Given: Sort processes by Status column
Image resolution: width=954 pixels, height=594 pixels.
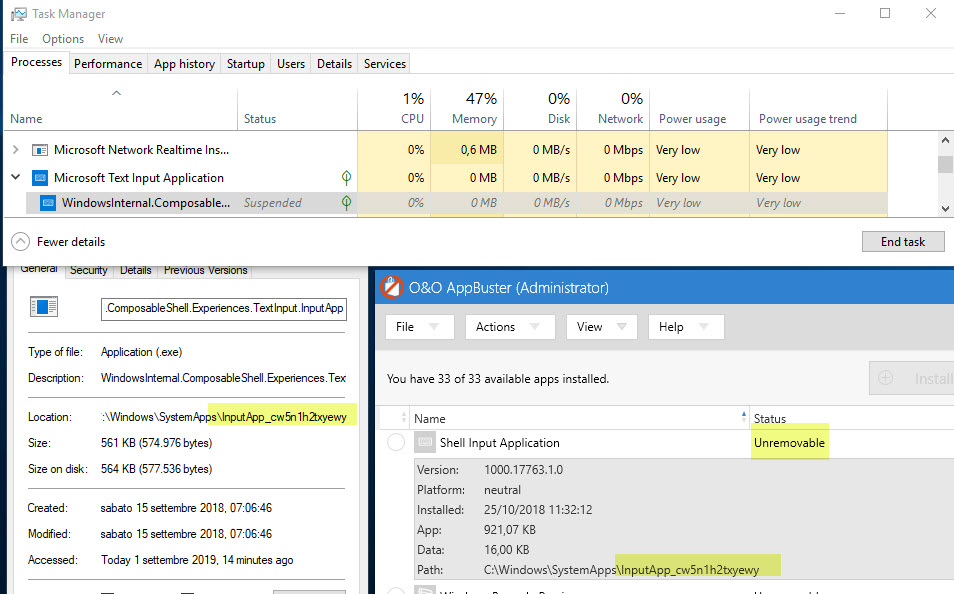Looking at the screenshot, I should tap(297, 109).
